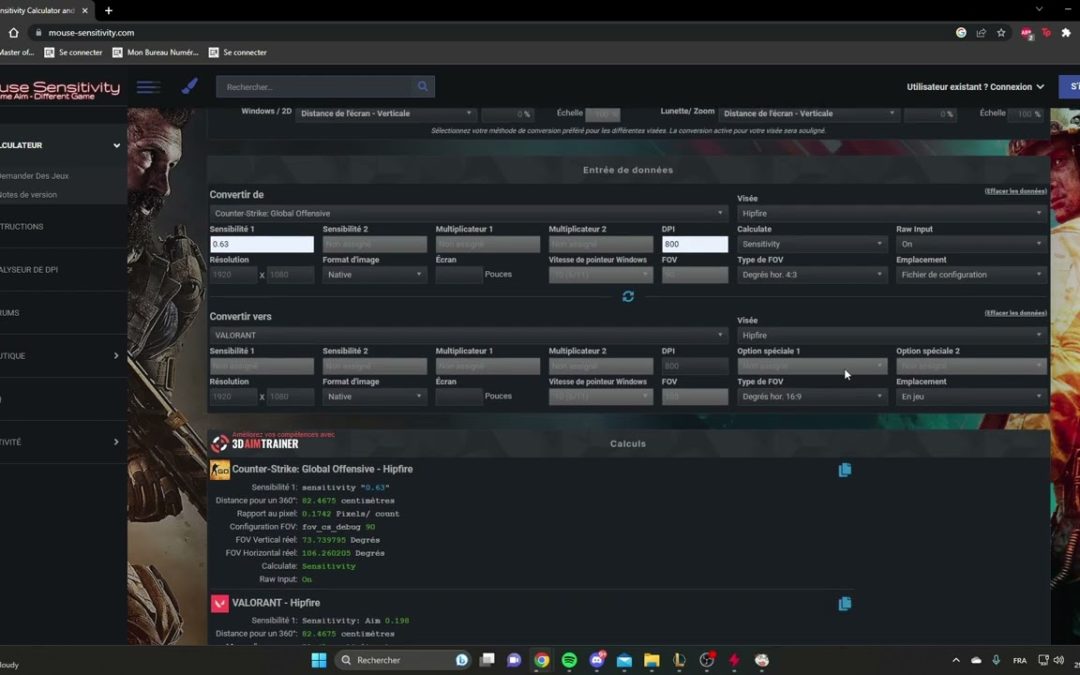
Task: Open File Explorer from the taskbar
Action: pyautogui.click(x=652, y=660)
